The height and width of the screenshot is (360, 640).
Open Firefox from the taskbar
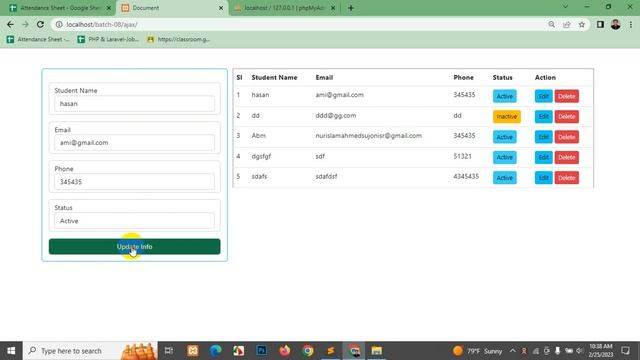click(x=284, y=351)
